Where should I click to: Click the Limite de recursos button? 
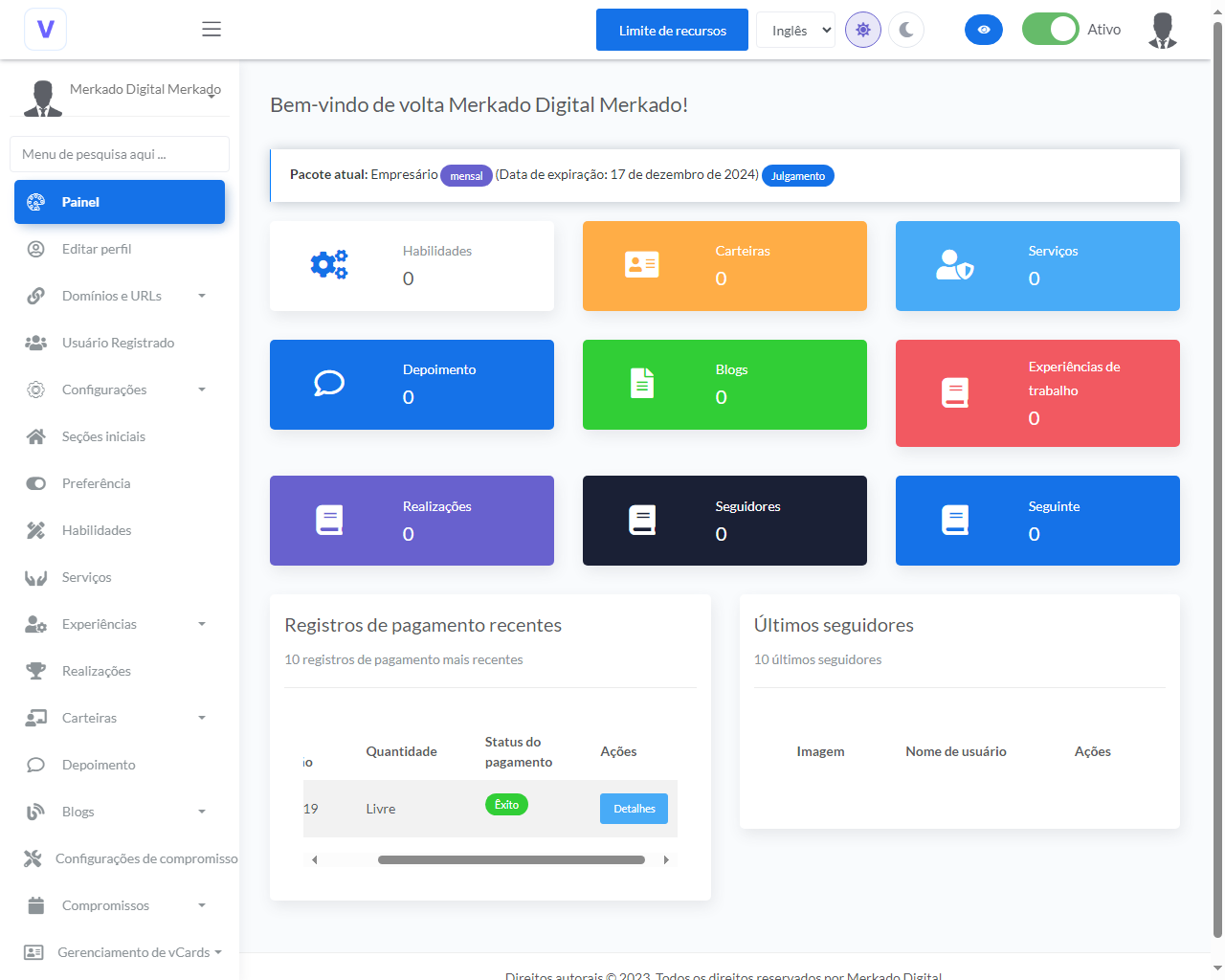672,30
